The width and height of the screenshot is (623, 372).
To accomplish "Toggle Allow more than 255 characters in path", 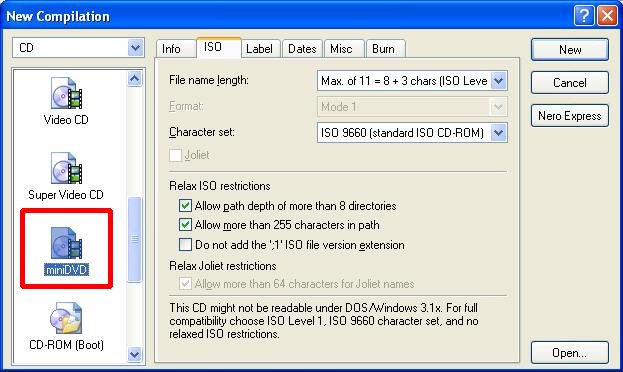I will point(185,225).
